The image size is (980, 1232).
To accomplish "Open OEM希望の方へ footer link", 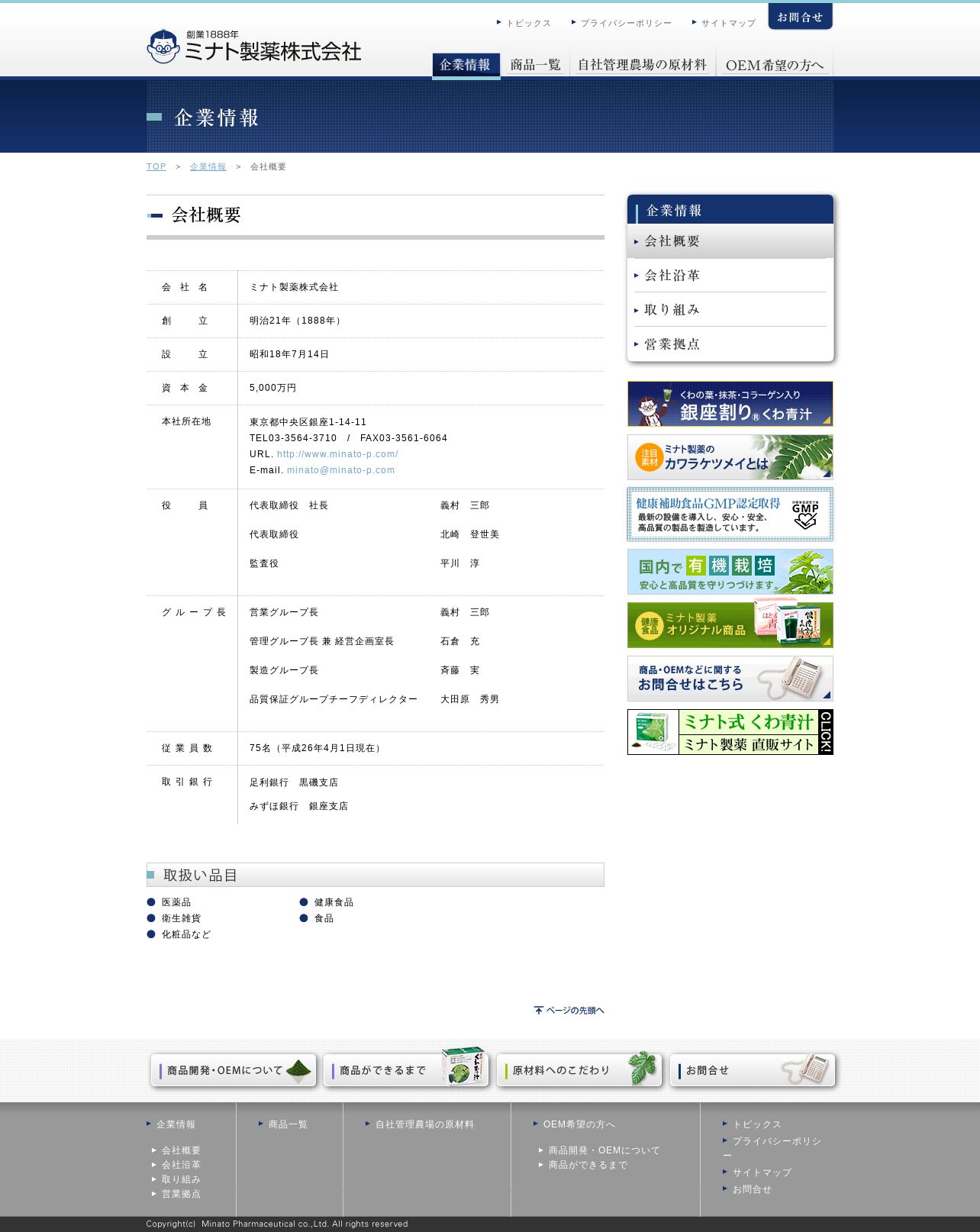I will (579, 1124).
